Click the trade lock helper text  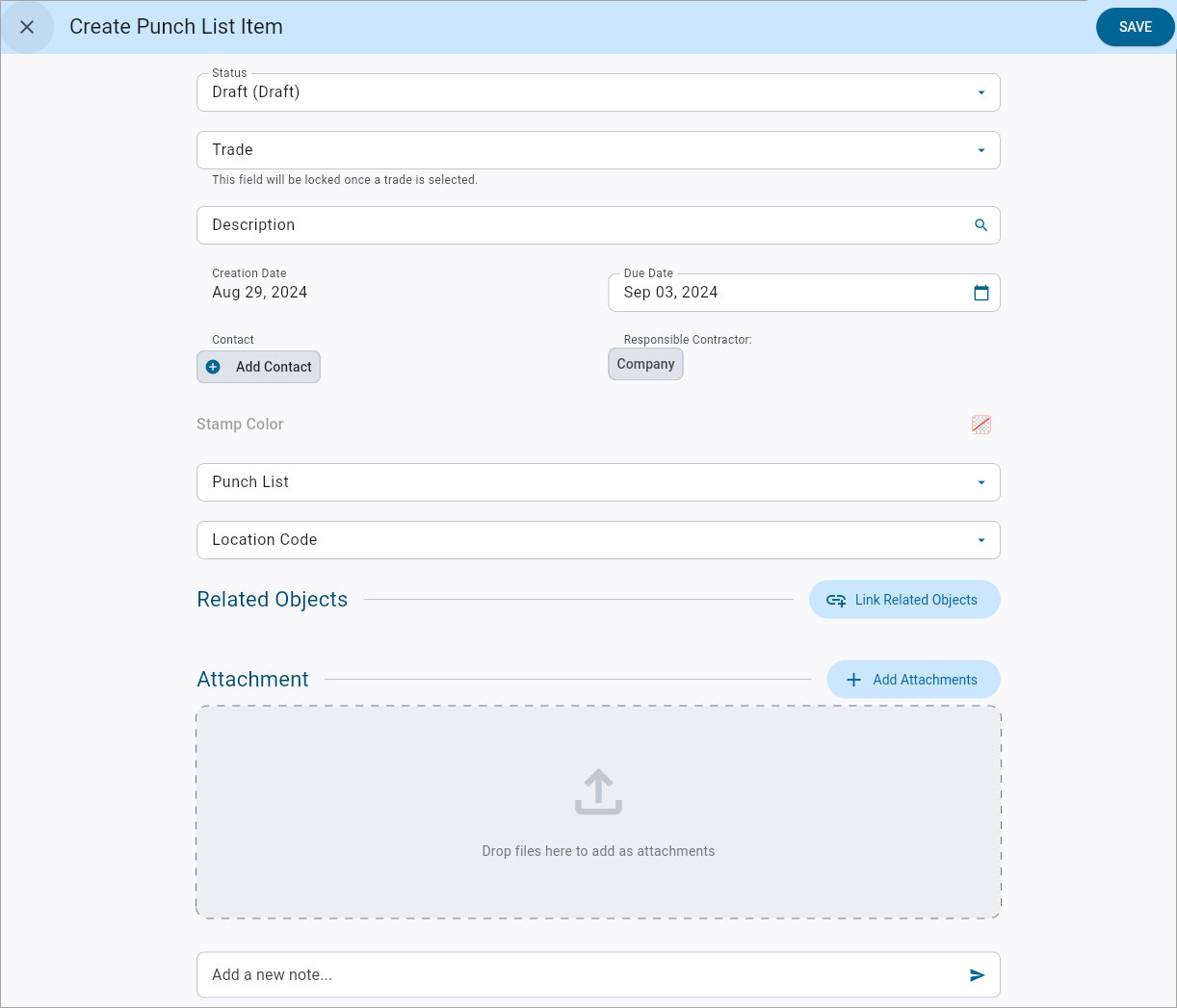coord(345,180)
